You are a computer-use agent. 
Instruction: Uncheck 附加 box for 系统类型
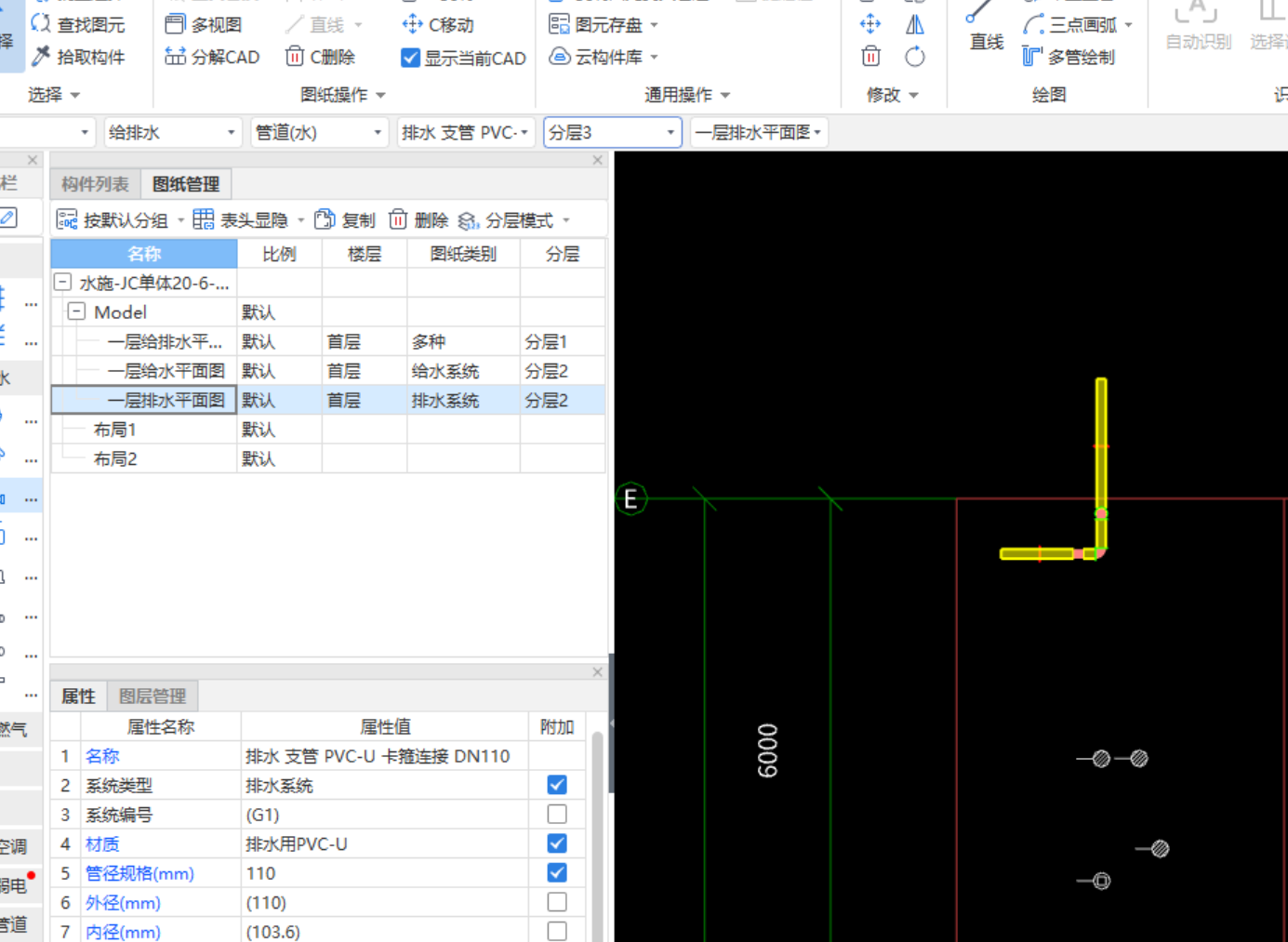click(557, 785)
